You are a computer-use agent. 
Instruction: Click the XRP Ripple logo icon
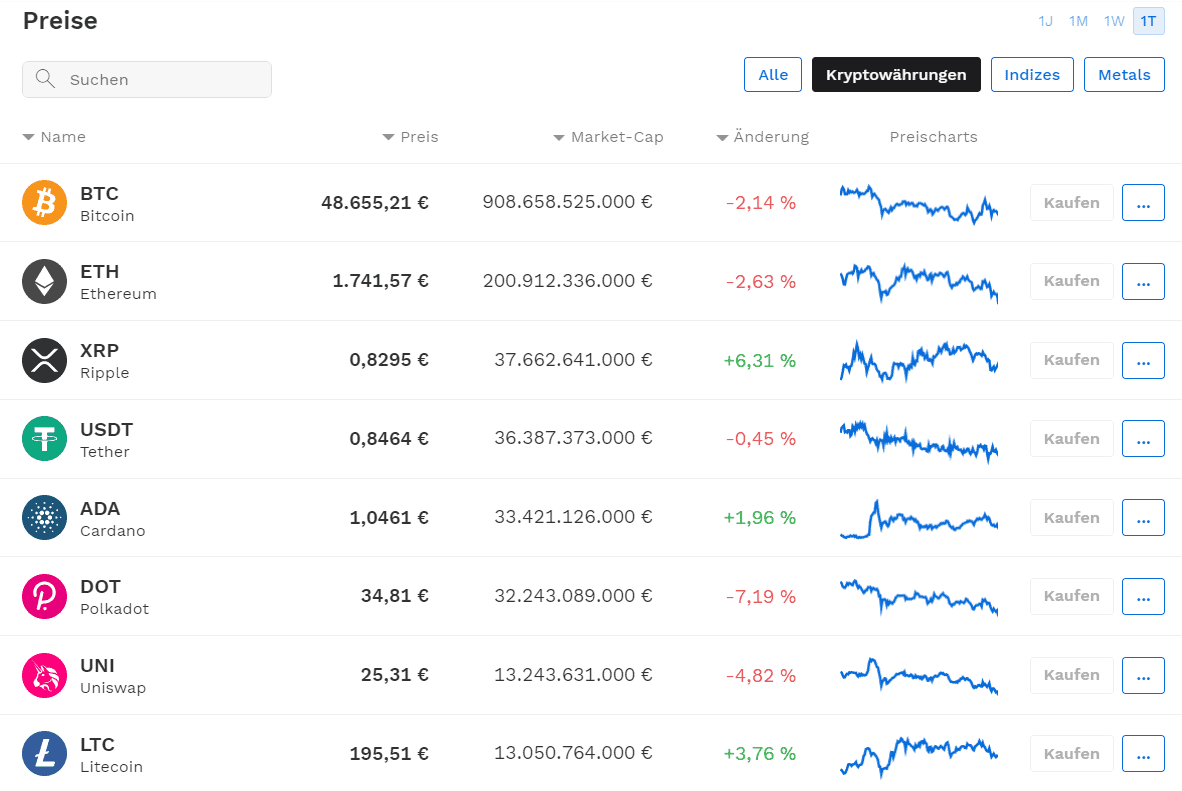point(44,360)
